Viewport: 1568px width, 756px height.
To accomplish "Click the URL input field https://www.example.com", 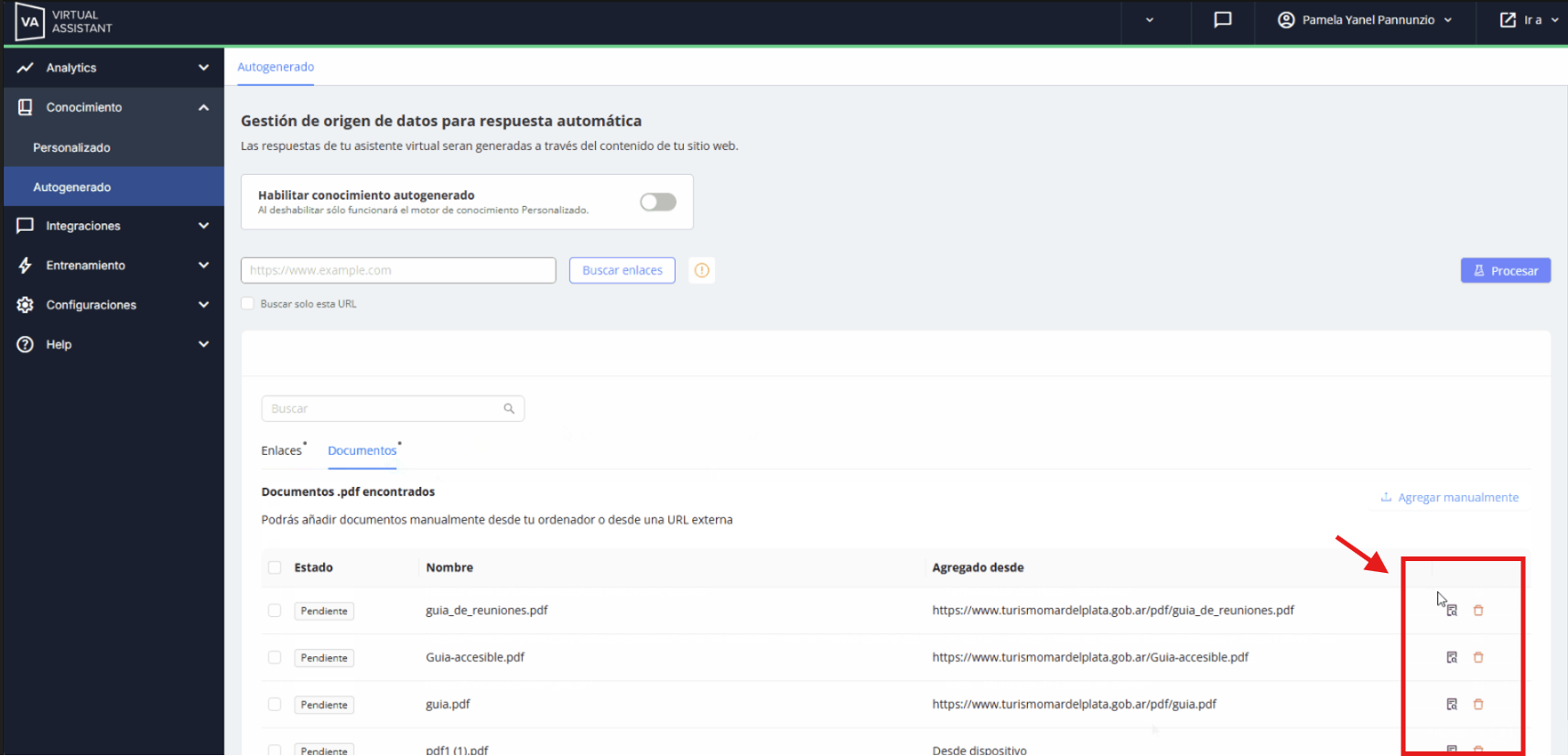I will 398,270.
